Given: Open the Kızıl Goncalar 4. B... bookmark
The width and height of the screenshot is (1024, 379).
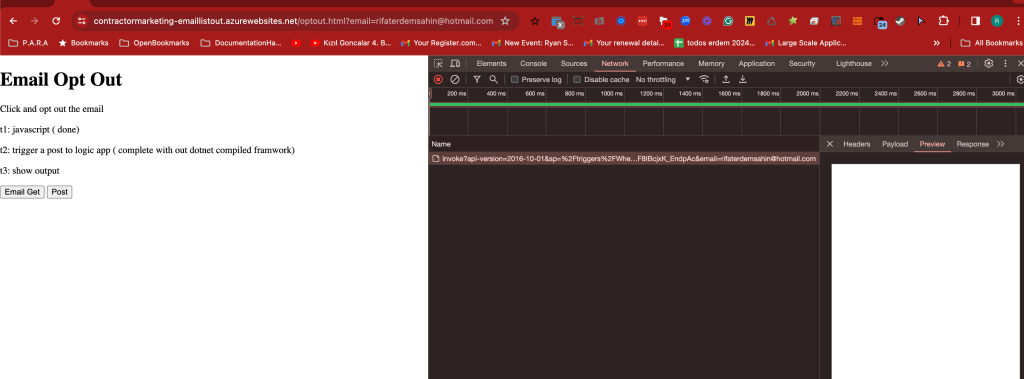Looking at the screenshot, I should point(351,43).
